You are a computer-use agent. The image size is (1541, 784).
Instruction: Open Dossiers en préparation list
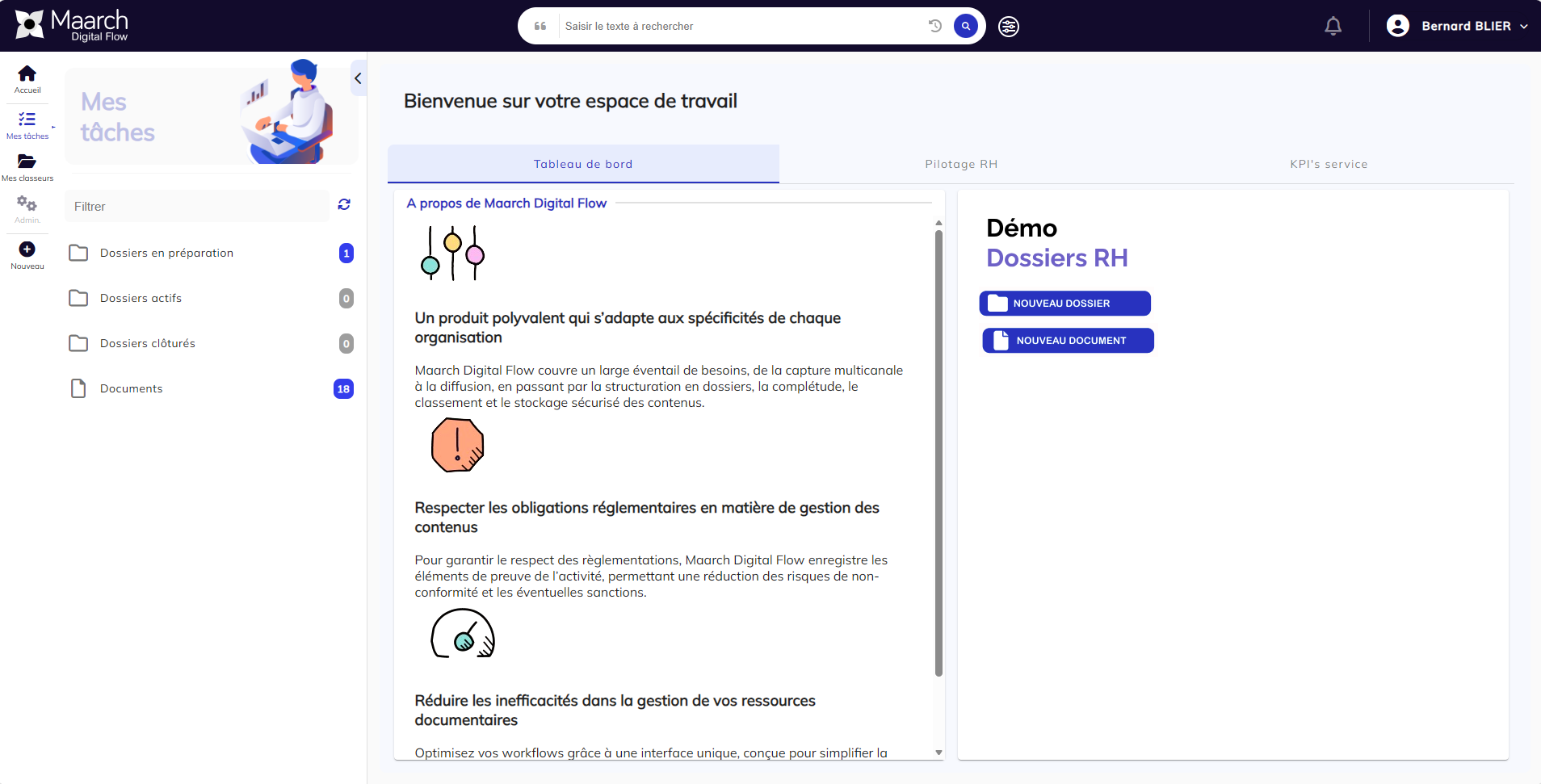click(x=166, y=253)
